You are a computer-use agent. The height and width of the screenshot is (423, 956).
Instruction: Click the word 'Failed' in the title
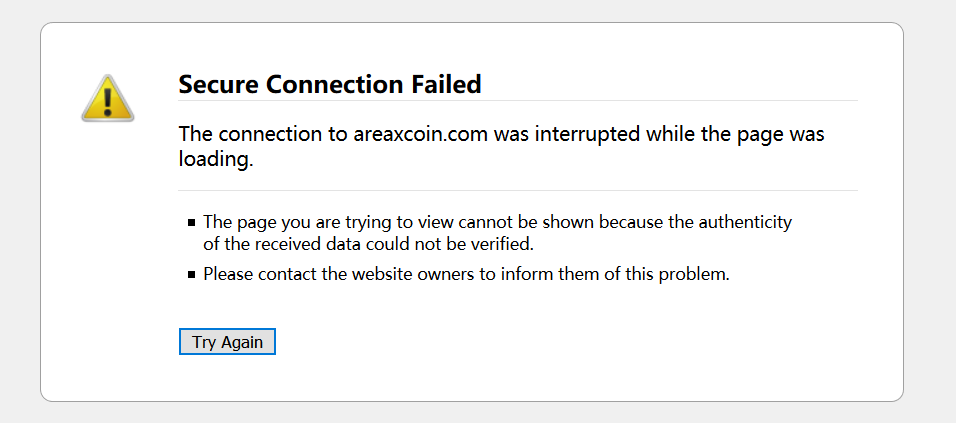[446, 84]
